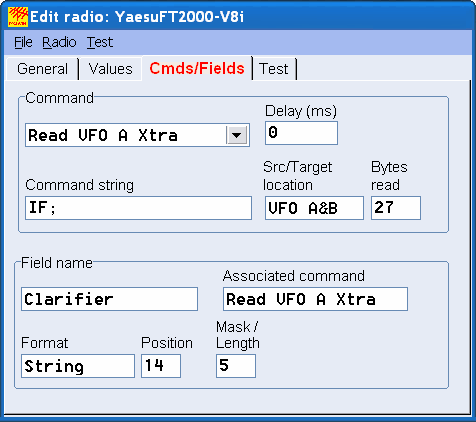
Task: Click the Field name box showing Clarifier
Action: click(109, 299)
